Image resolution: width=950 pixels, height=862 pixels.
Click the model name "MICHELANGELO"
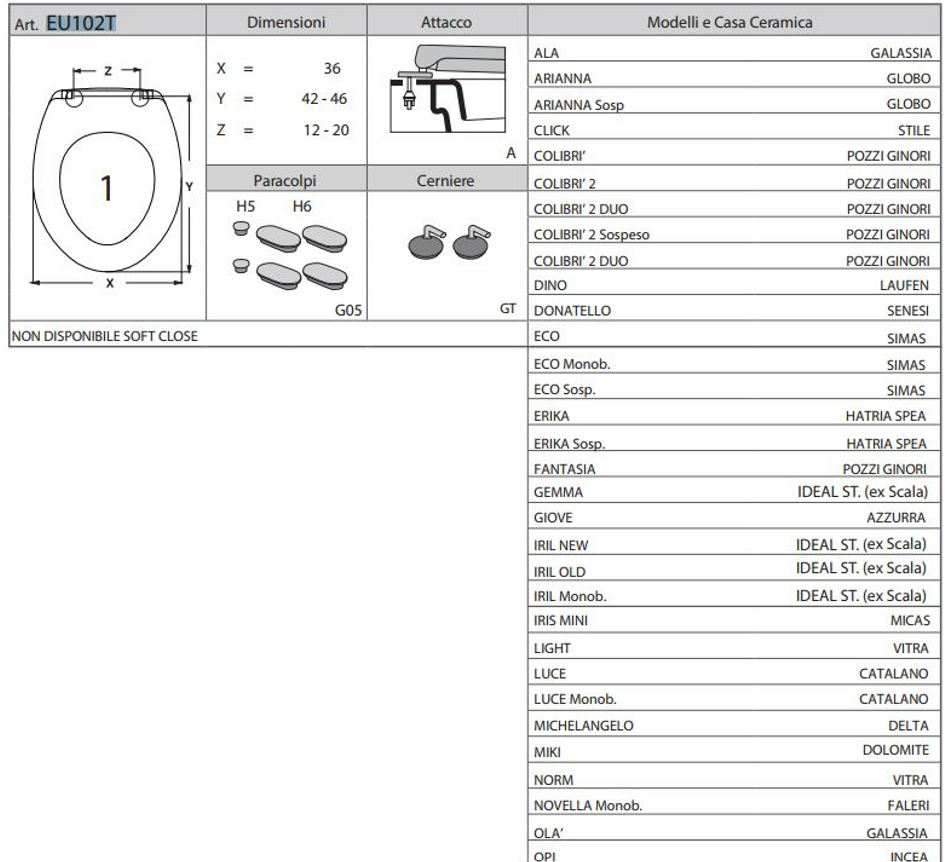pyautogui.click(x=583, y=726)
